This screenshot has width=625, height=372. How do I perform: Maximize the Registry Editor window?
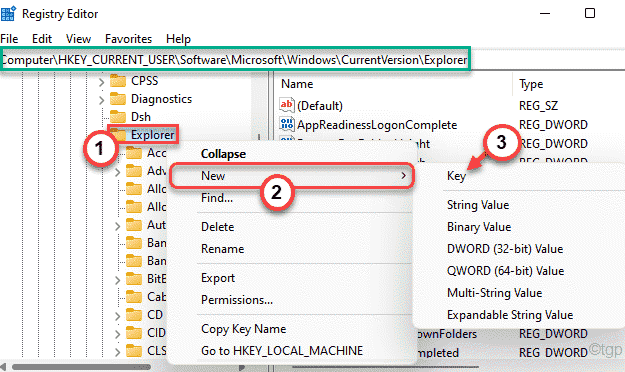pos(590,13)
